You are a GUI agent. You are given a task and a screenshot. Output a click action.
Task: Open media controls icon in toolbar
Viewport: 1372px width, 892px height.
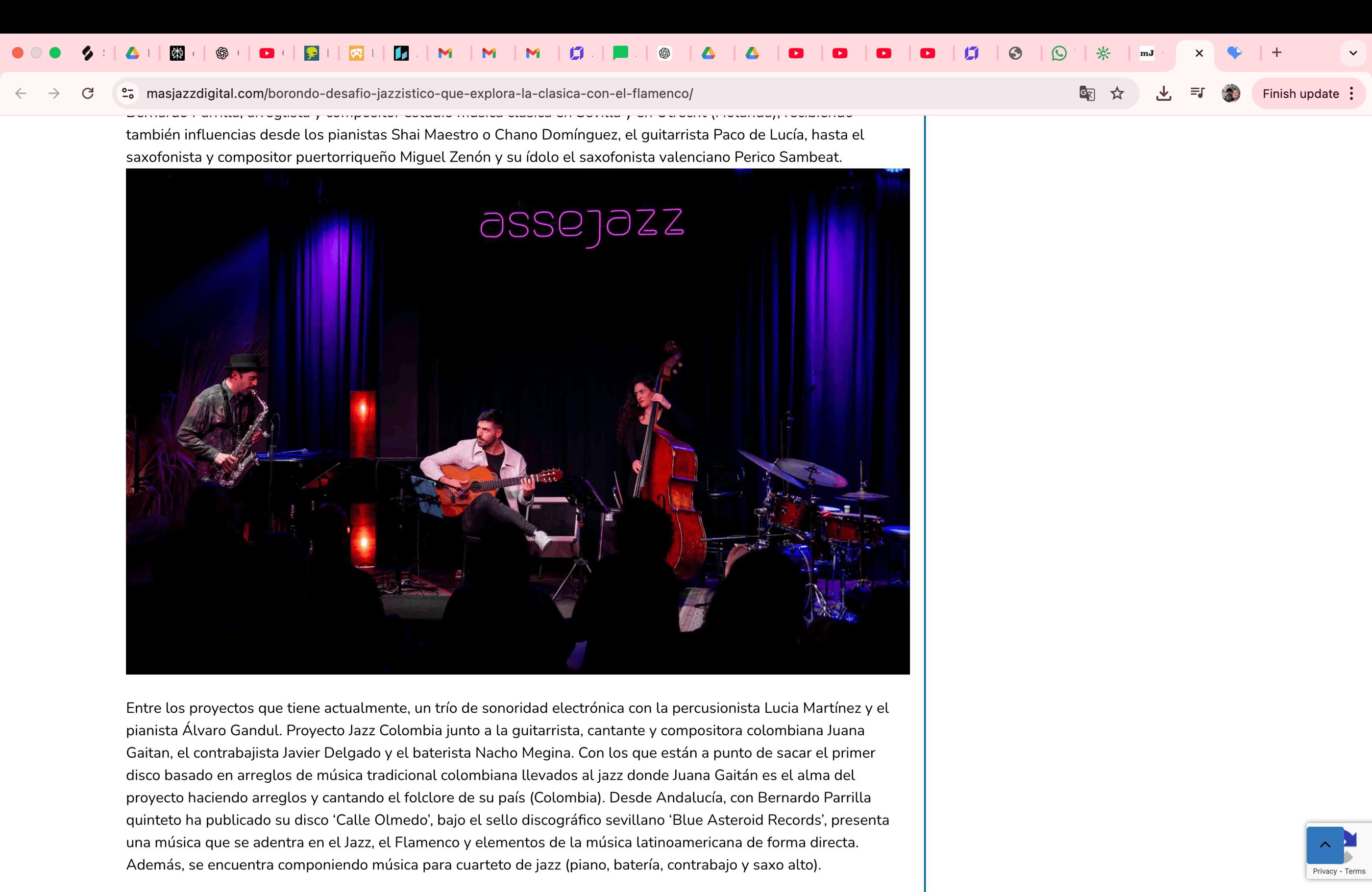tap(1198, 94)
